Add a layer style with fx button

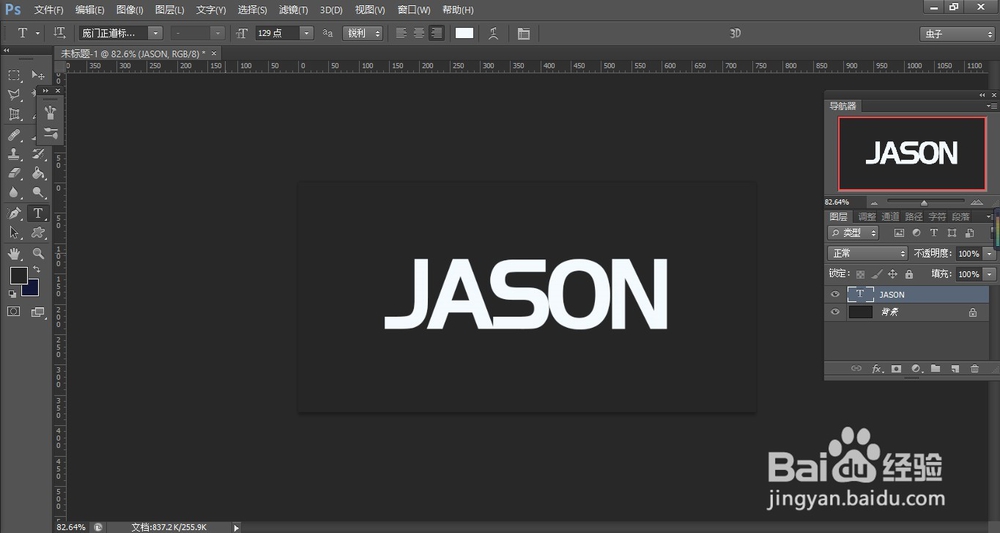(877, 369)
